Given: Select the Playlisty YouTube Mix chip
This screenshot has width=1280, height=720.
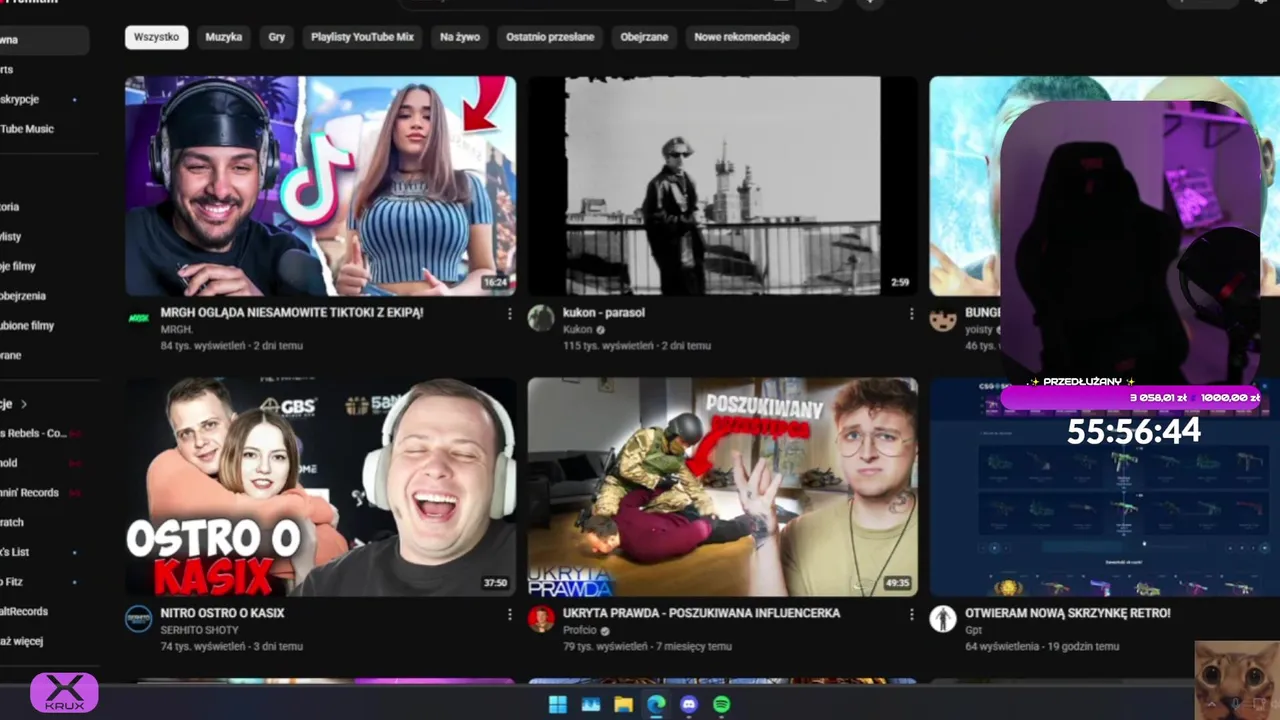Looking at the screenshot, I should click(x=362, y=37).
